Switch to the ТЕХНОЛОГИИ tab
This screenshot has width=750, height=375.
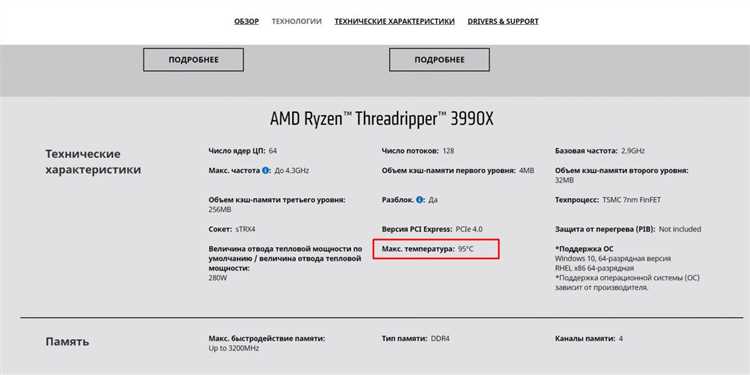pos(297,22)
